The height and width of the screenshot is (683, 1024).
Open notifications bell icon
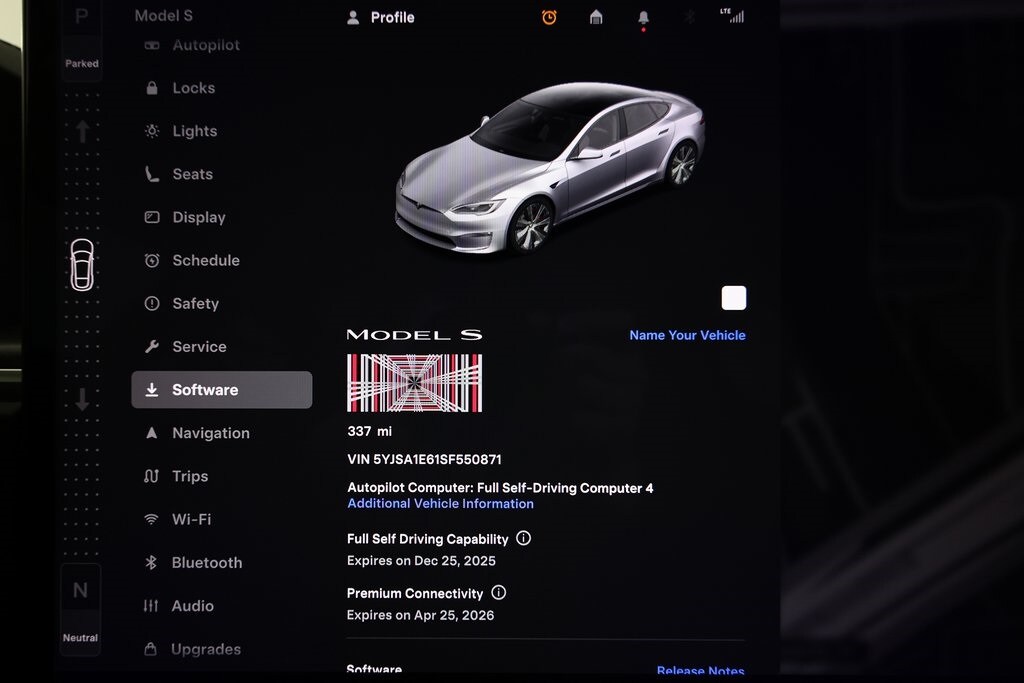643,18
